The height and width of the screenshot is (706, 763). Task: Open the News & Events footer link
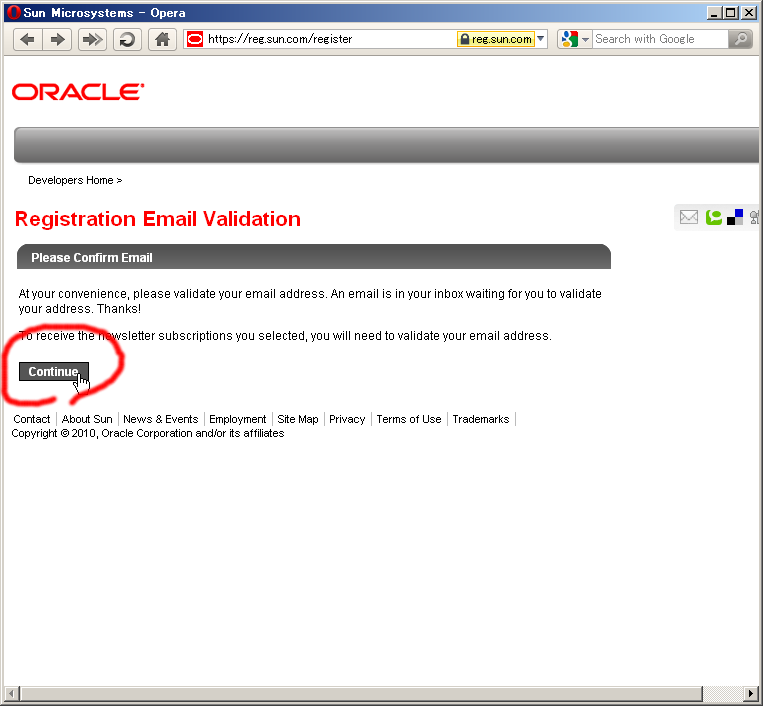(161, 419)
